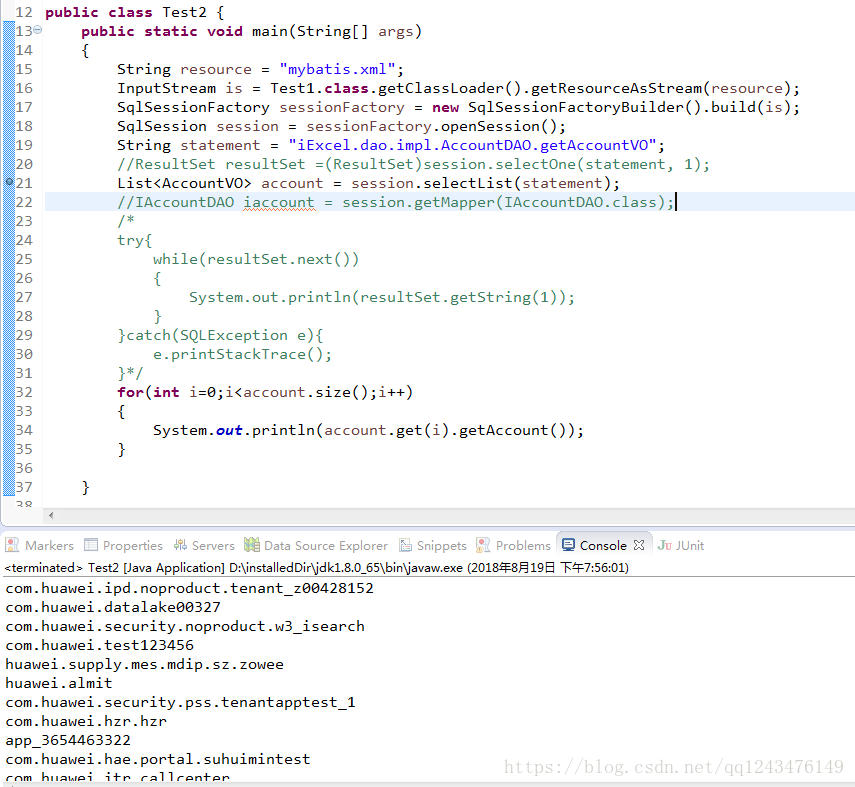This screenshot has height=787, width=855.
Task: Click the catch(SQLException e) comment line
Action: click(220, 335)
